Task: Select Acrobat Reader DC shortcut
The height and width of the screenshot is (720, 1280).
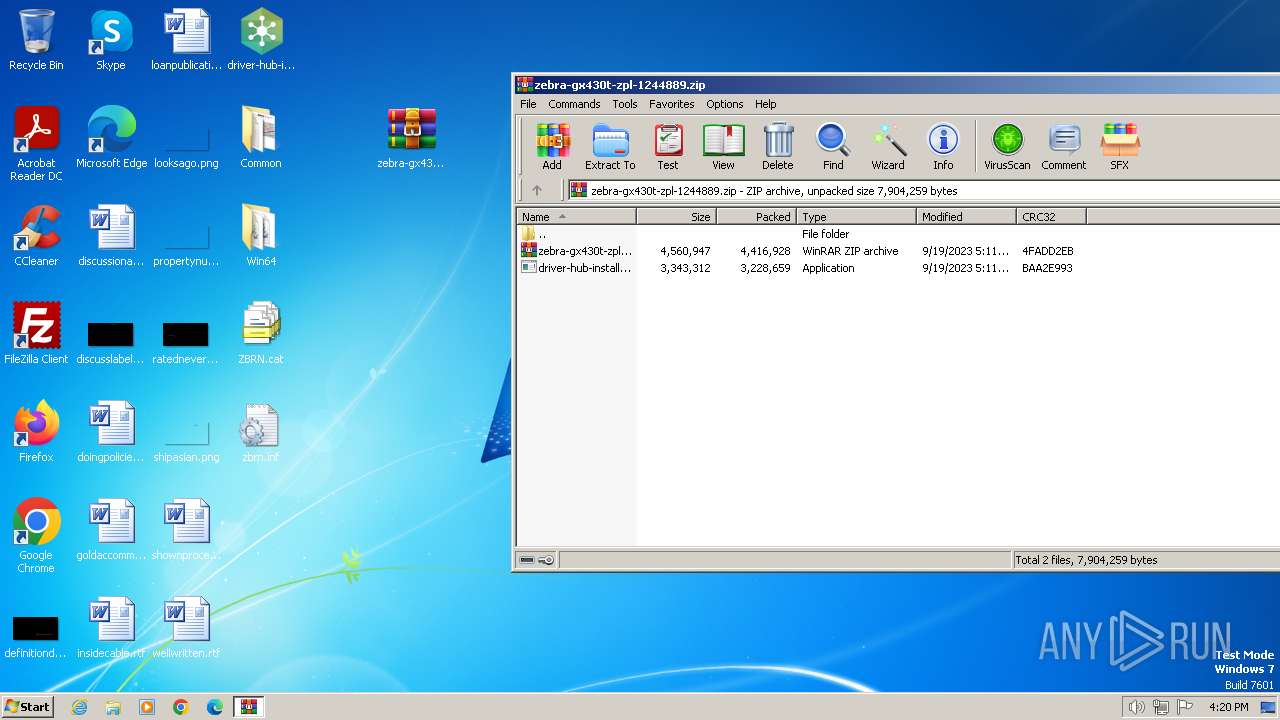Action: [x=36, y=144]
